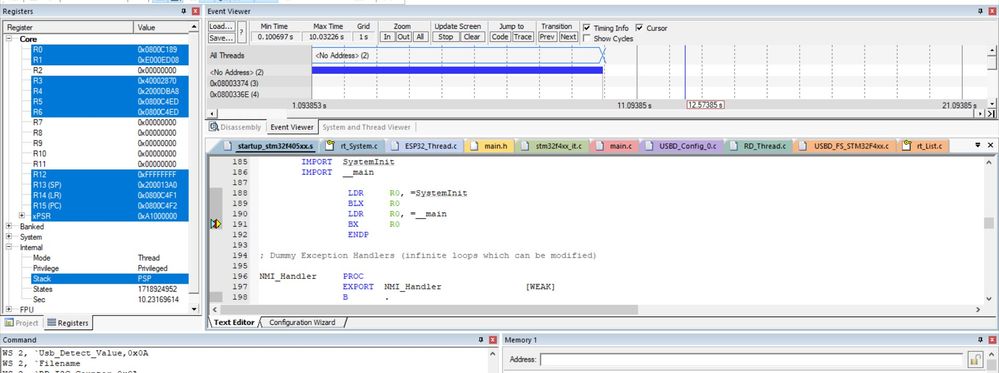Image resolution: width=999 pixels, height=373 pixels.
Task: Click the Memory 1 Address input field
Action: (x=751, y=359)
